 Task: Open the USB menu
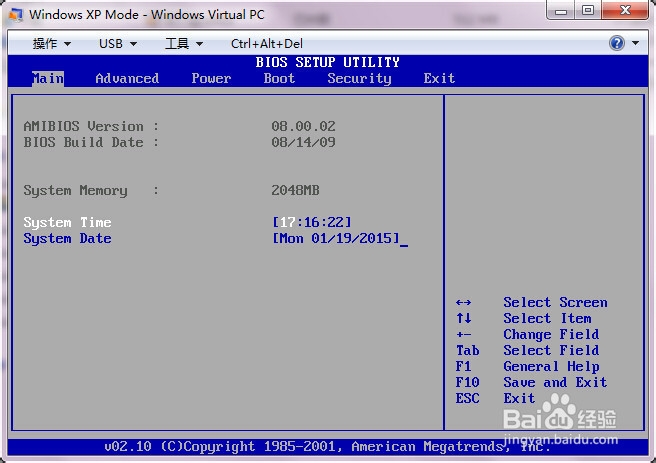tap(118, 43)
